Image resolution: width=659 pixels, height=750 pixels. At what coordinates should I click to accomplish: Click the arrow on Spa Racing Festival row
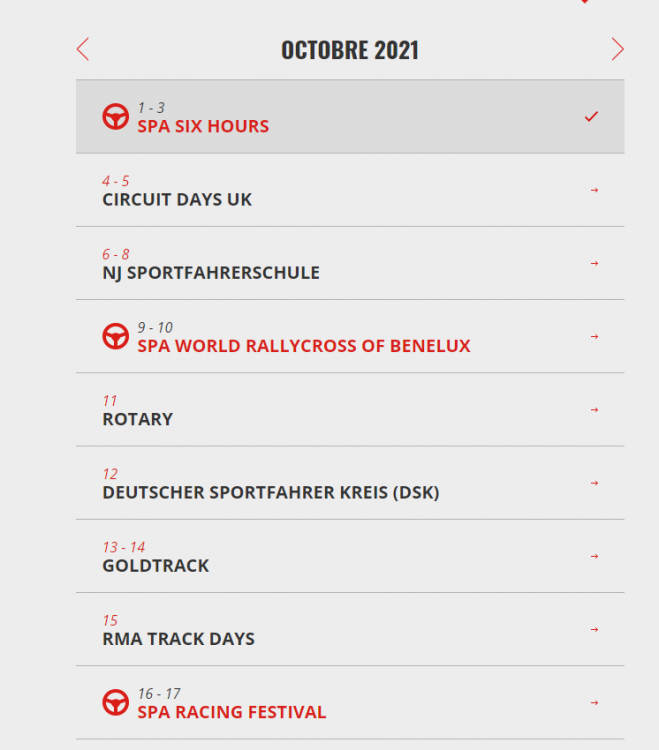point(594,703)
